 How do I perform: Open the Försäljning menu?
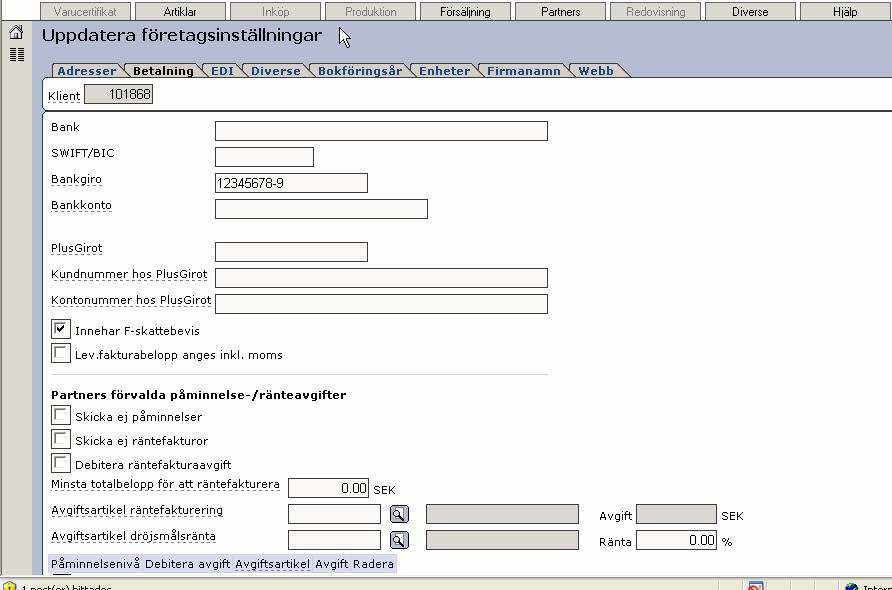coord(465,11)
